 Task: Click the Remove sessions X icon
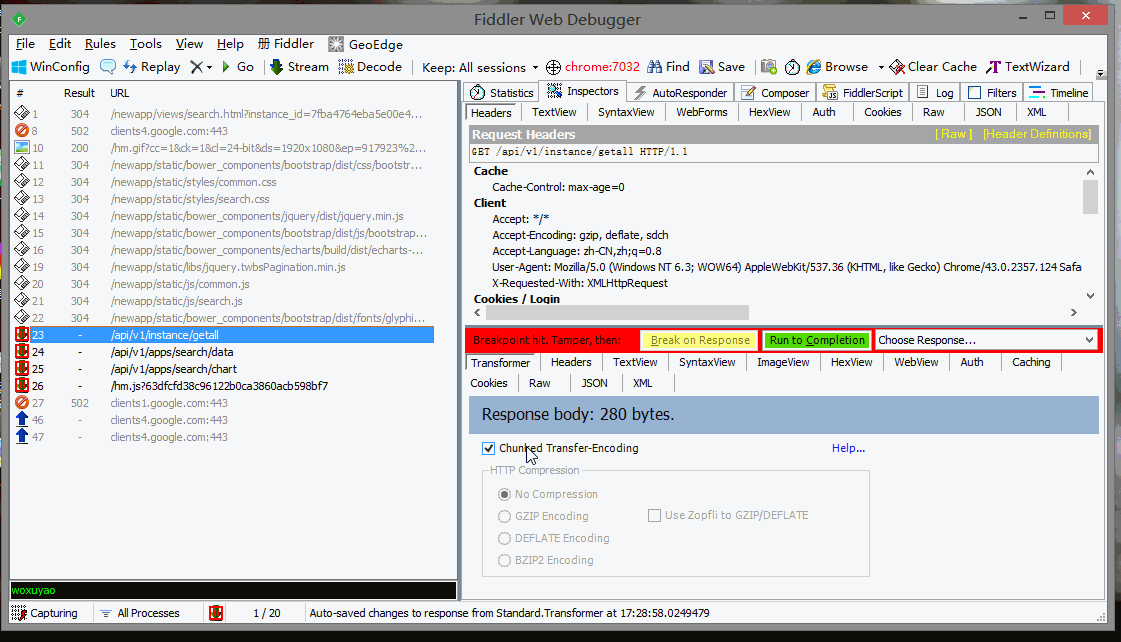(x=196, y=66)
